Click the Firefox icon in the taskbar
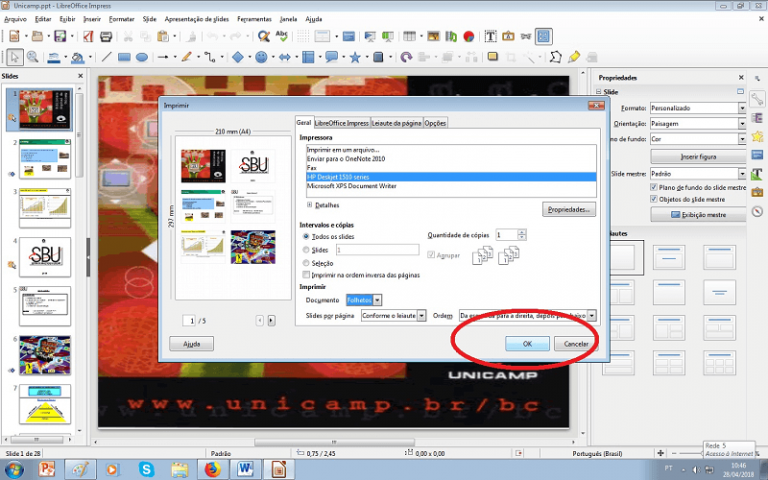The height and width of the screenshot is (480, 768). (x=212, y=468)
